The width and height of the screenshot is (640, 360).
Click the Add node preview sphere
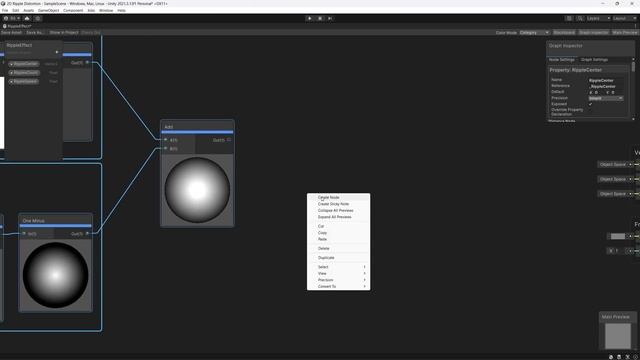click(x=197, y=190)
